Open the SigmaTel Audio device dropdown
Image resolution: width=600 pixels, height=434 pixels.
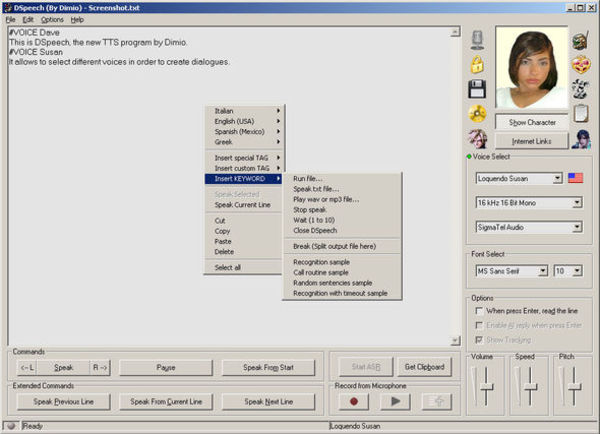click(x=577, y=227)
